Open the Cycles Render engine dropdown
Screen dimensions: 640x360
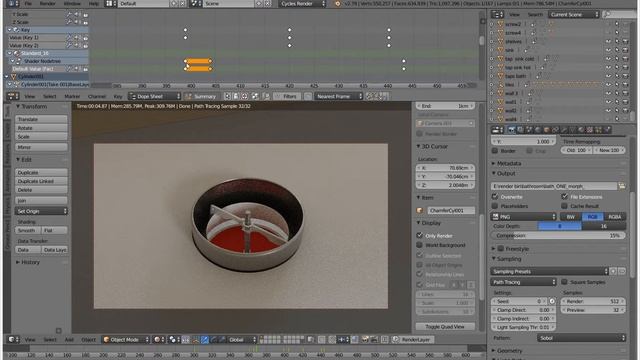point(303,3)
